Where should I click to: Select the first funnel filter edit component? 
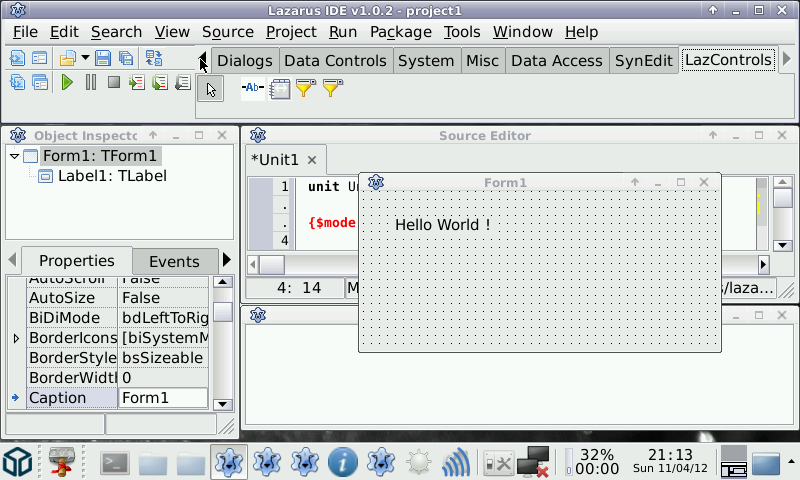point(306,88)
